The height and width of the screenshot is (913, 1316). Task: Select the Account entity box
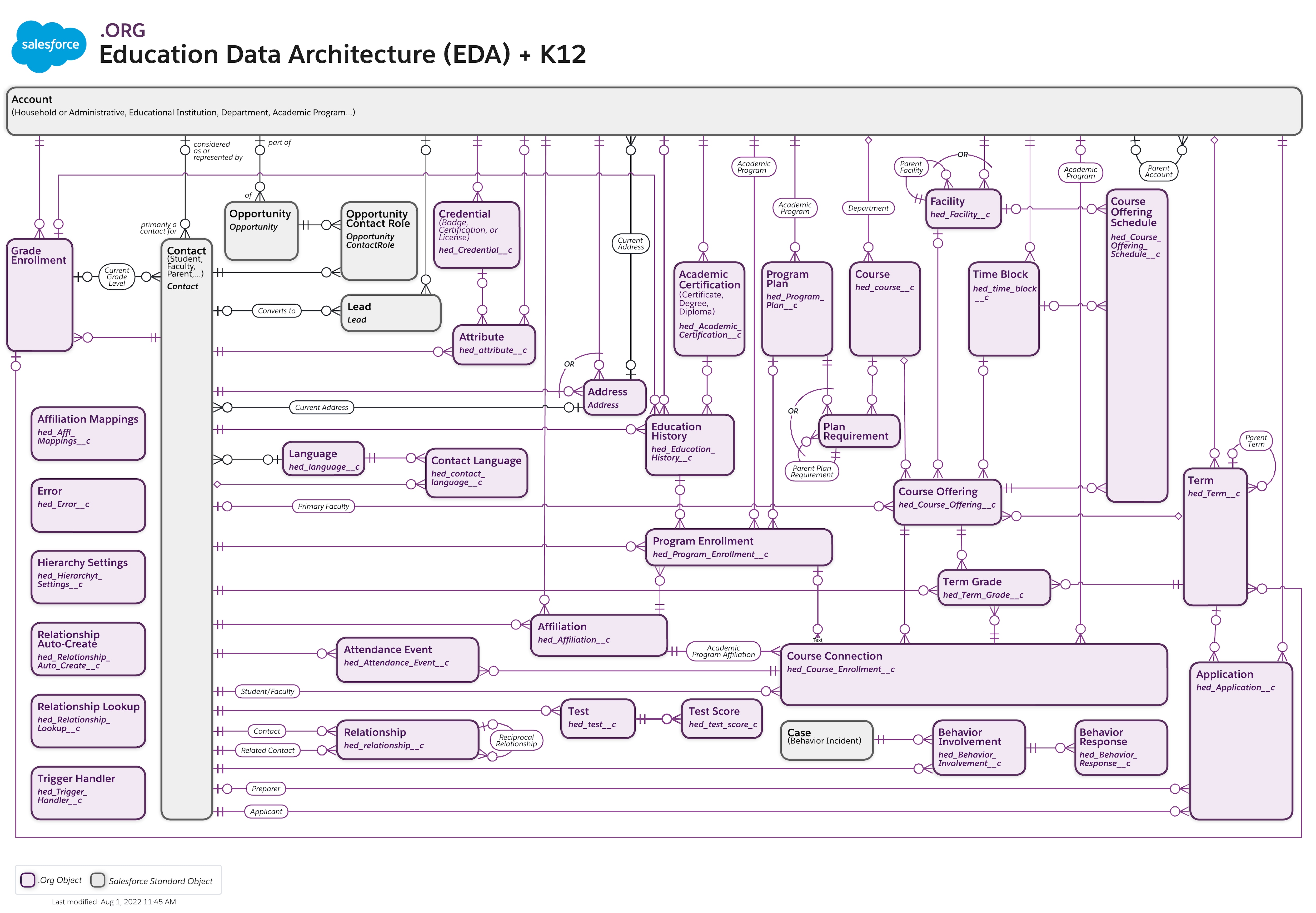(x=654, y=111)
